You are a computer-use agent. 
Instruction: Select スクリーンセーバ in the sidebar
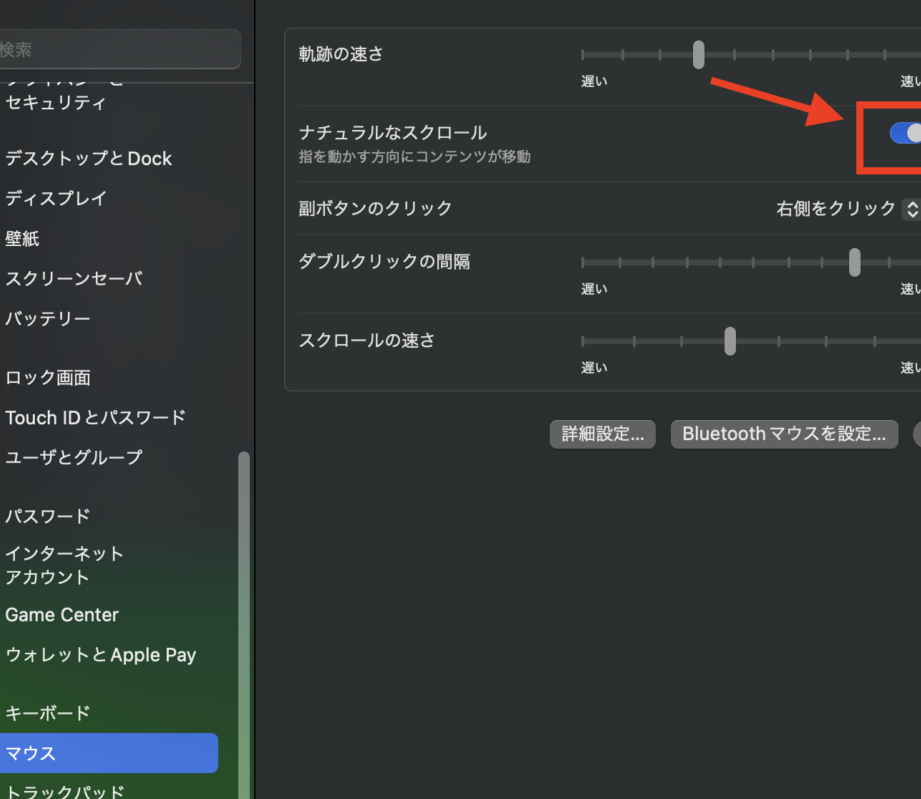pos(74,278)
